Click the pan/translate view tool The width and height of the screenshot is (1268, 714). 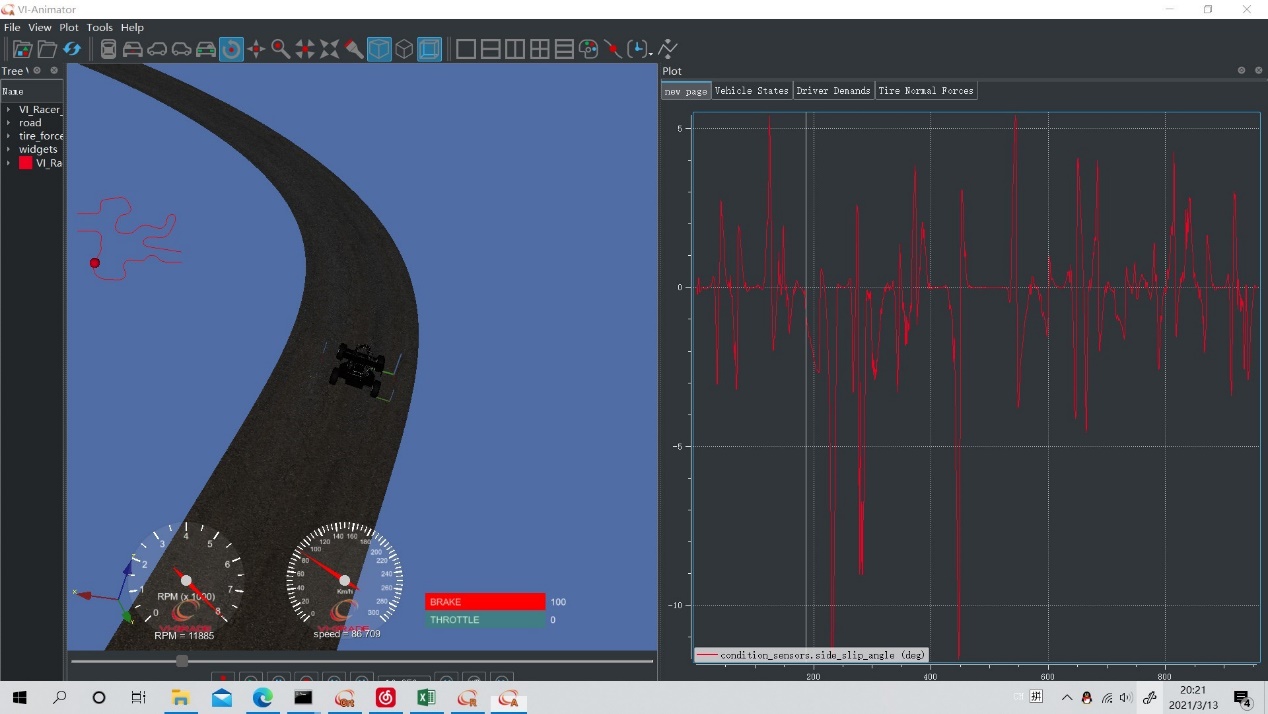tap(256, 49)
